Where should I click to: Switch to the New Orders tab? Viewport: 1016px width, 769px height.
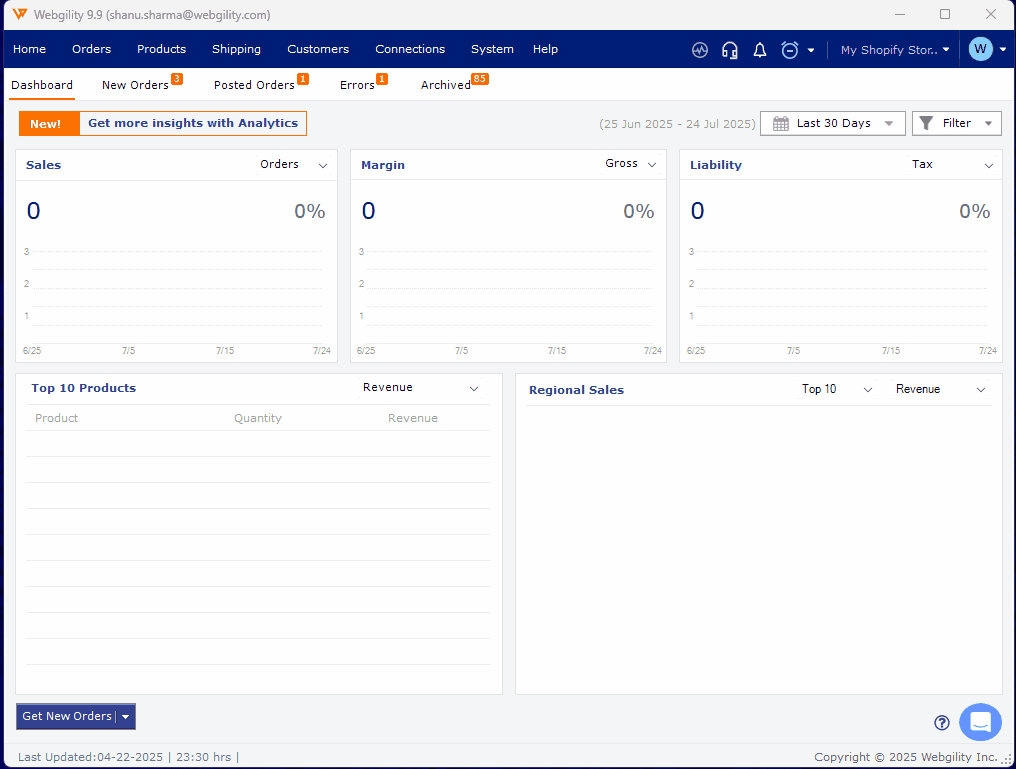coord(135,85)
